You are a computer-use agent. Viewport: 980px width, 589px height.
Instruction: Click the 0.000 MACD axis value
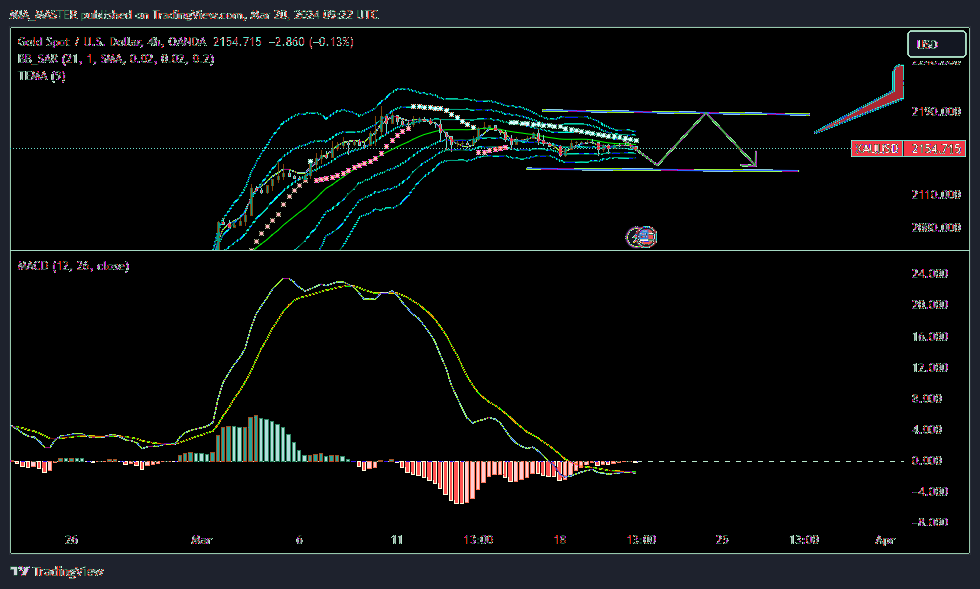pyautogui.click(x=928, y=460)
